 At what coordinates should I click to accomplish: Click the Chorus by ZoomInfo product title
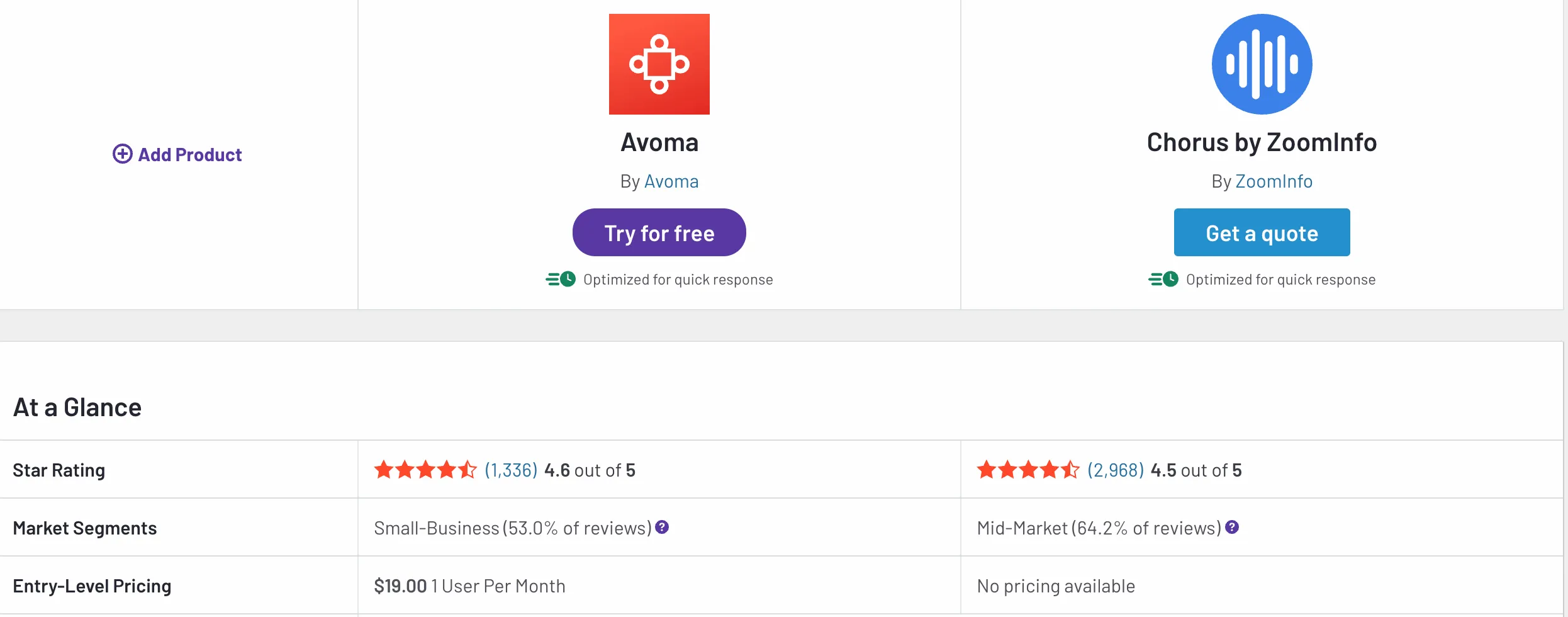coord(1262,142)
